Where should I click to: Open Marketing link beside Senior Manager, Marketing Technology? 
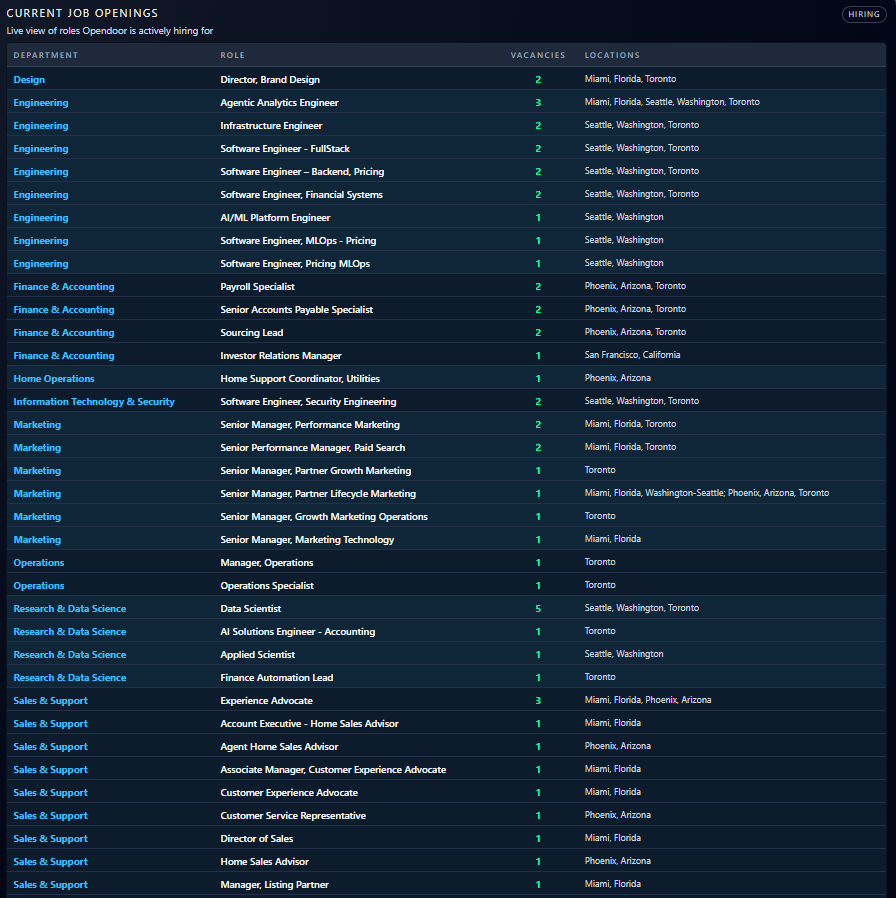point(37,539)
